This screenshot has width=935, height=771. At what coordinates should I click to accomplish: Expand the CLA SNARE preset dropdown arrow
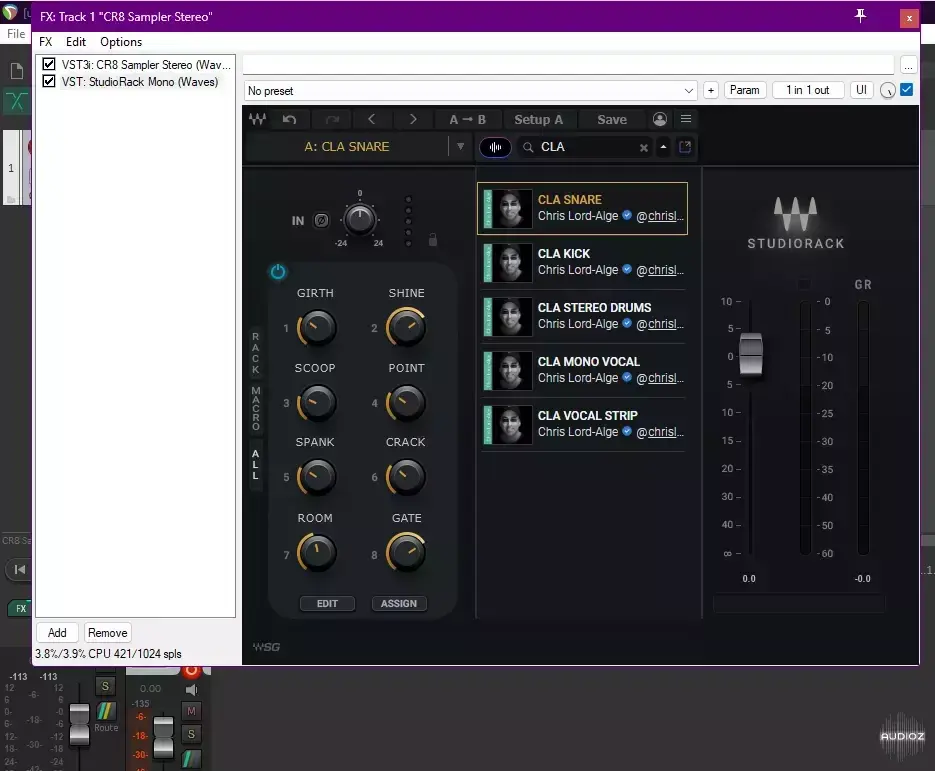click(x=460, y=147)
